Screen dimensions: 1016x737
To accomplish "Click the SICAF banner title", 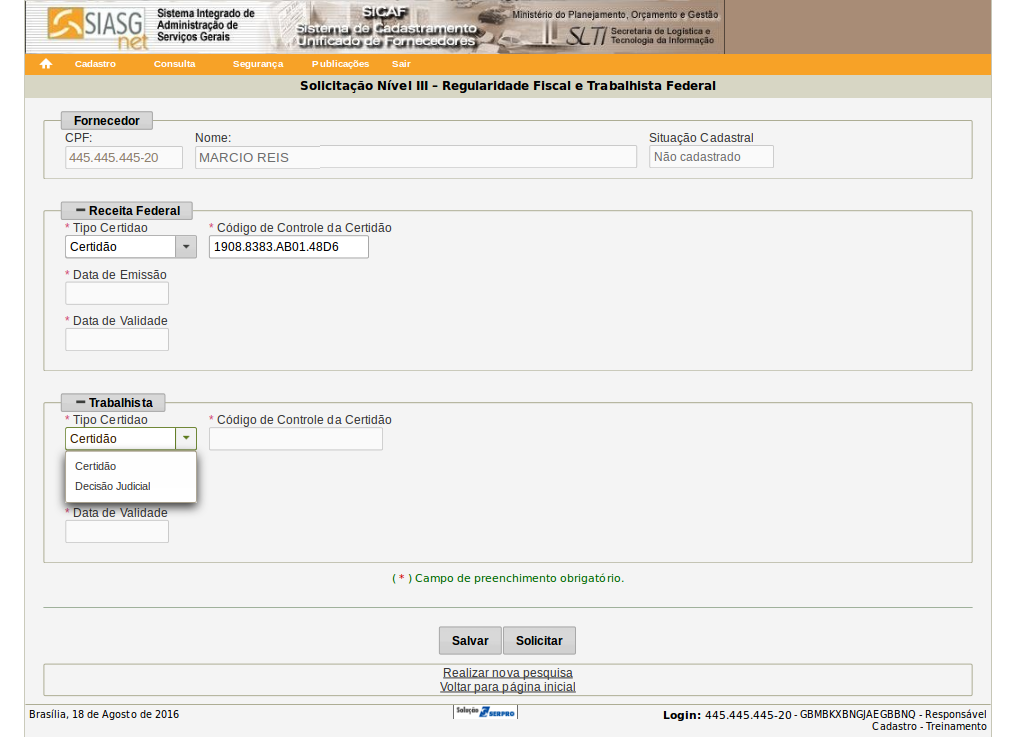I will point(385,12).
